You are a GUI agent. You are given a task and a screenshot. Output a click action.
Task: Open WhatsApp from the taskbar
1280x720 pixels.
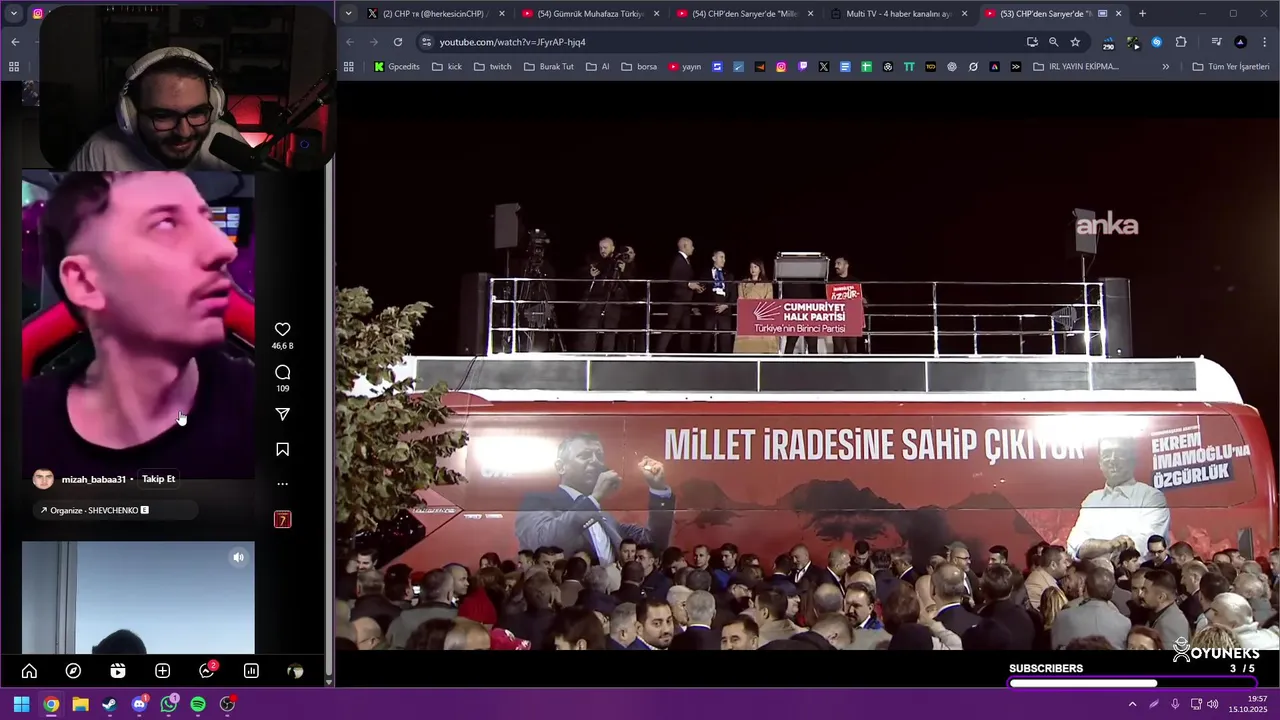click(x=168, y=704)
